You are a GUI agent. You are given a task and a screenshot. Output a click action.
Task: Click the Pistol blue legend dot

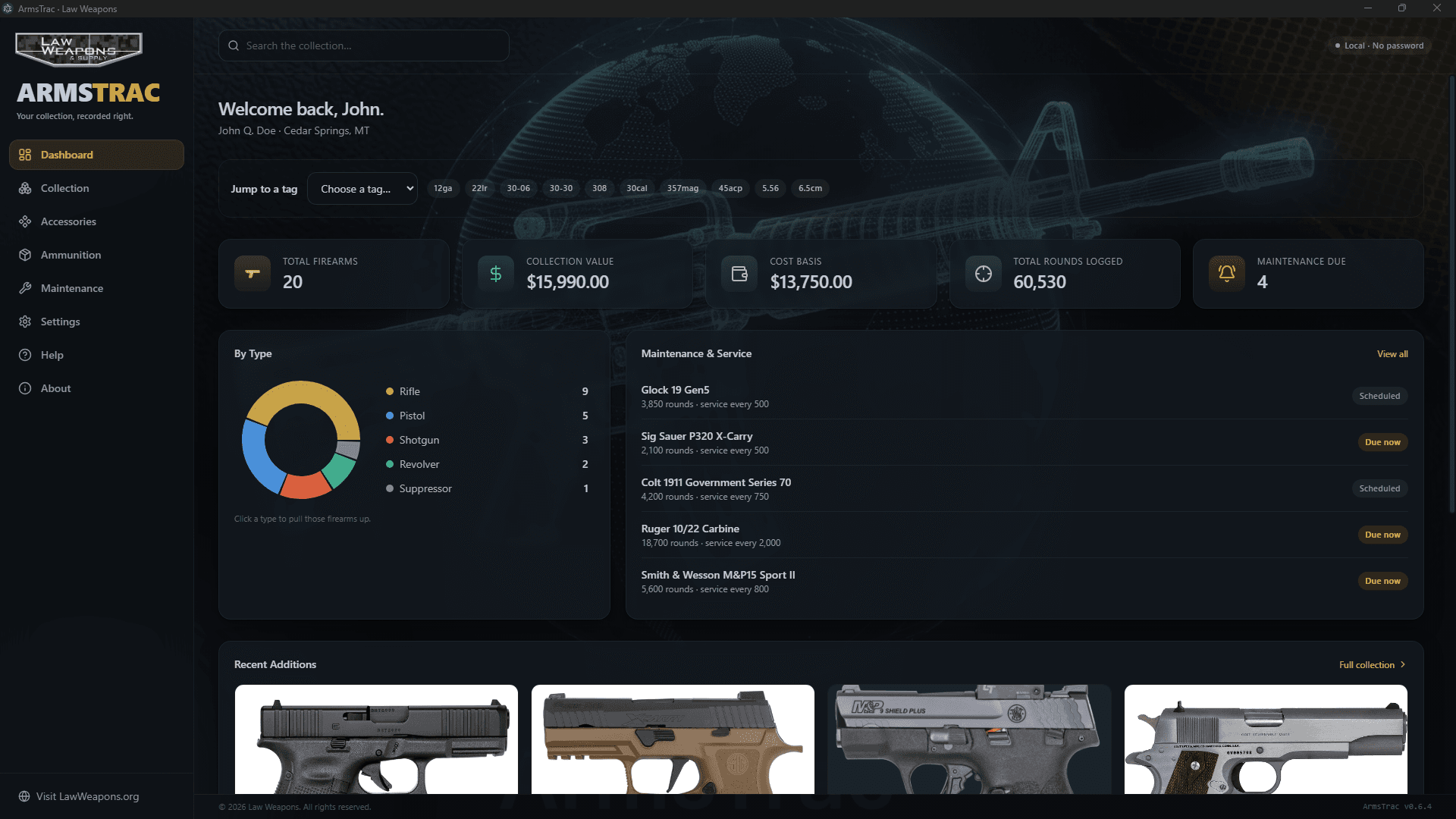click(x=390, y=416)
